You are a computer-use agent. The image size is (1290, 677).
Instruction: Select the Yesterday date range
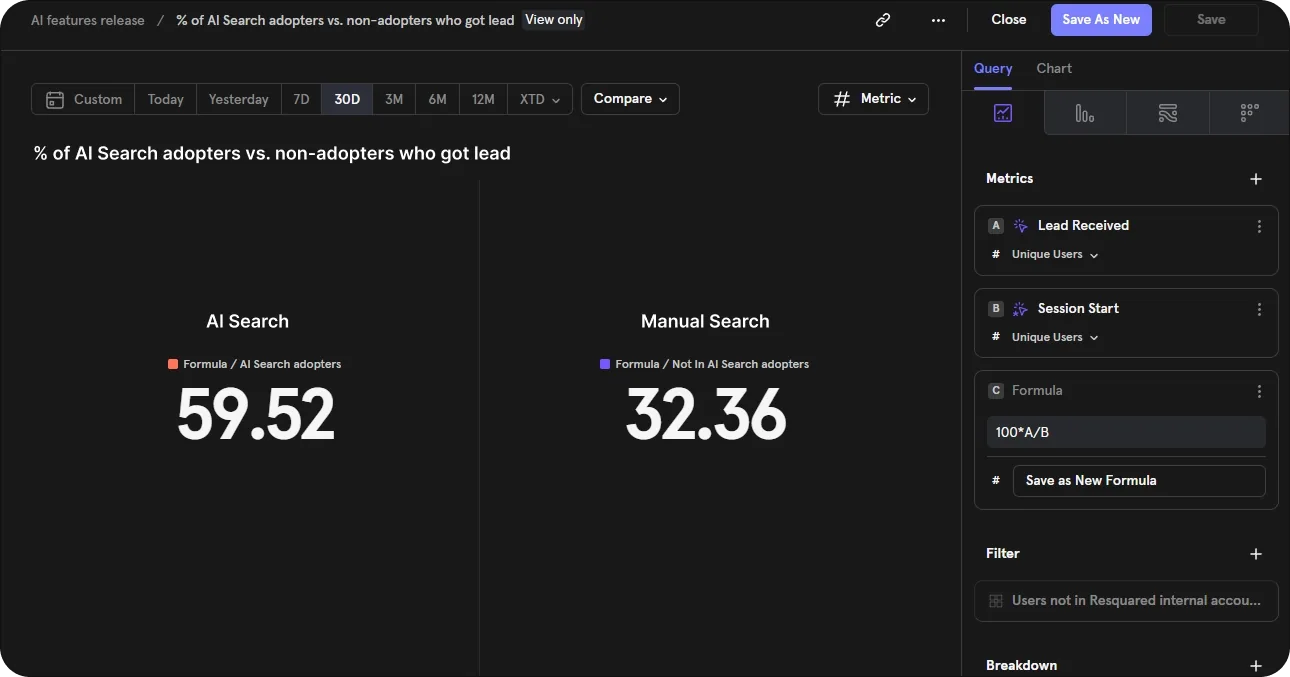[238, 99]
